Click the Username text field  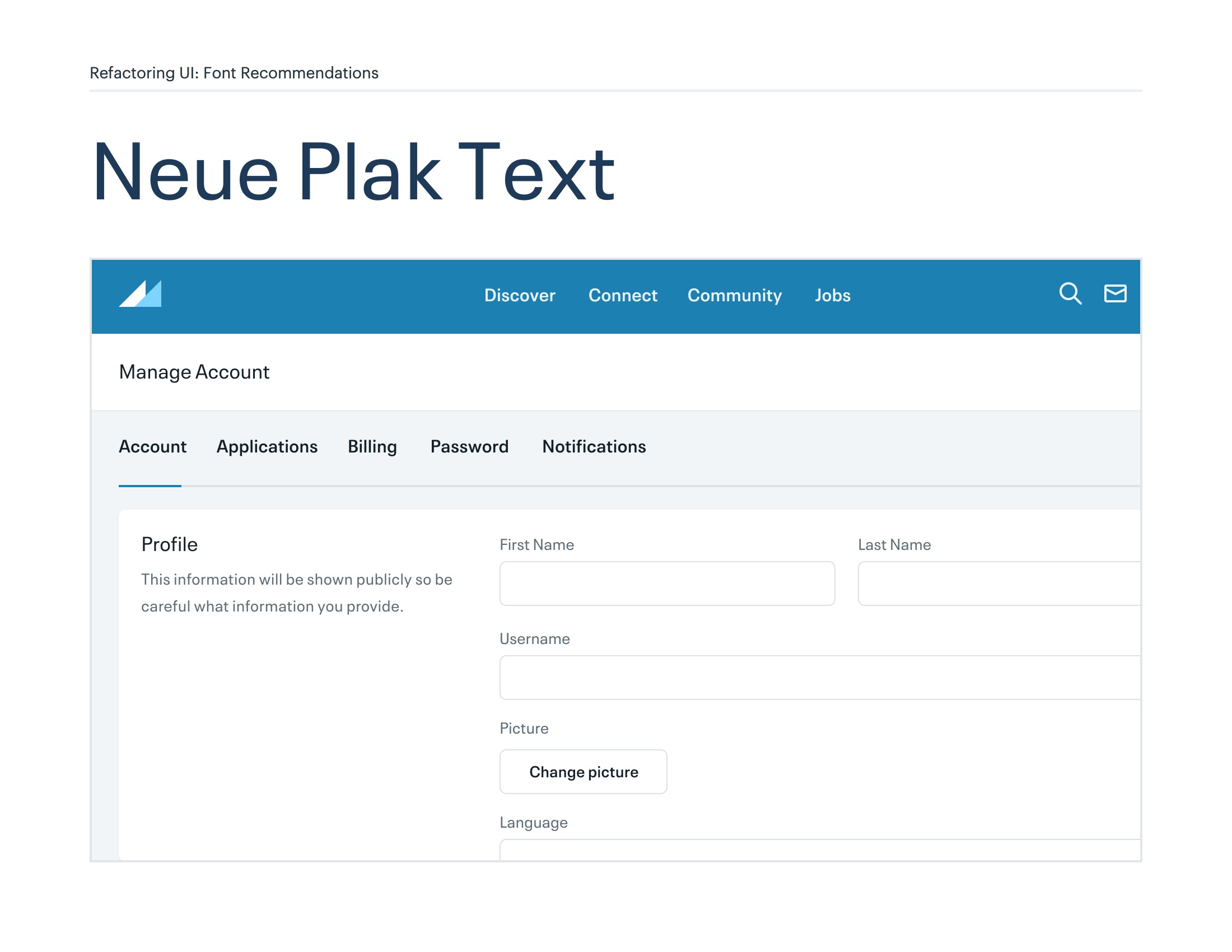coord(819,678)
